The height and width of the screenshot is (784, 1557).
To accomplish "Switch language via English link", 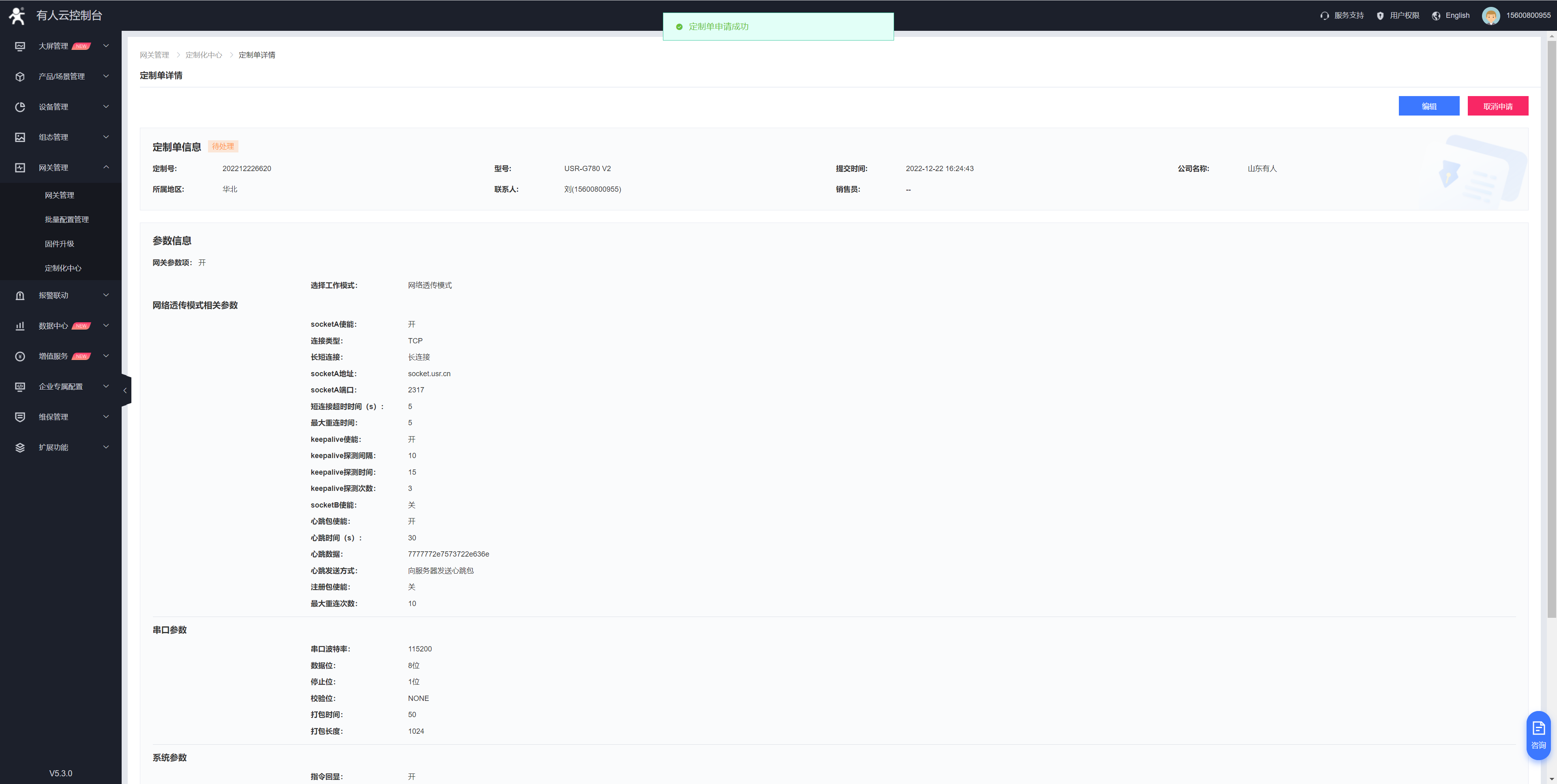I will tap(1457, 16).
